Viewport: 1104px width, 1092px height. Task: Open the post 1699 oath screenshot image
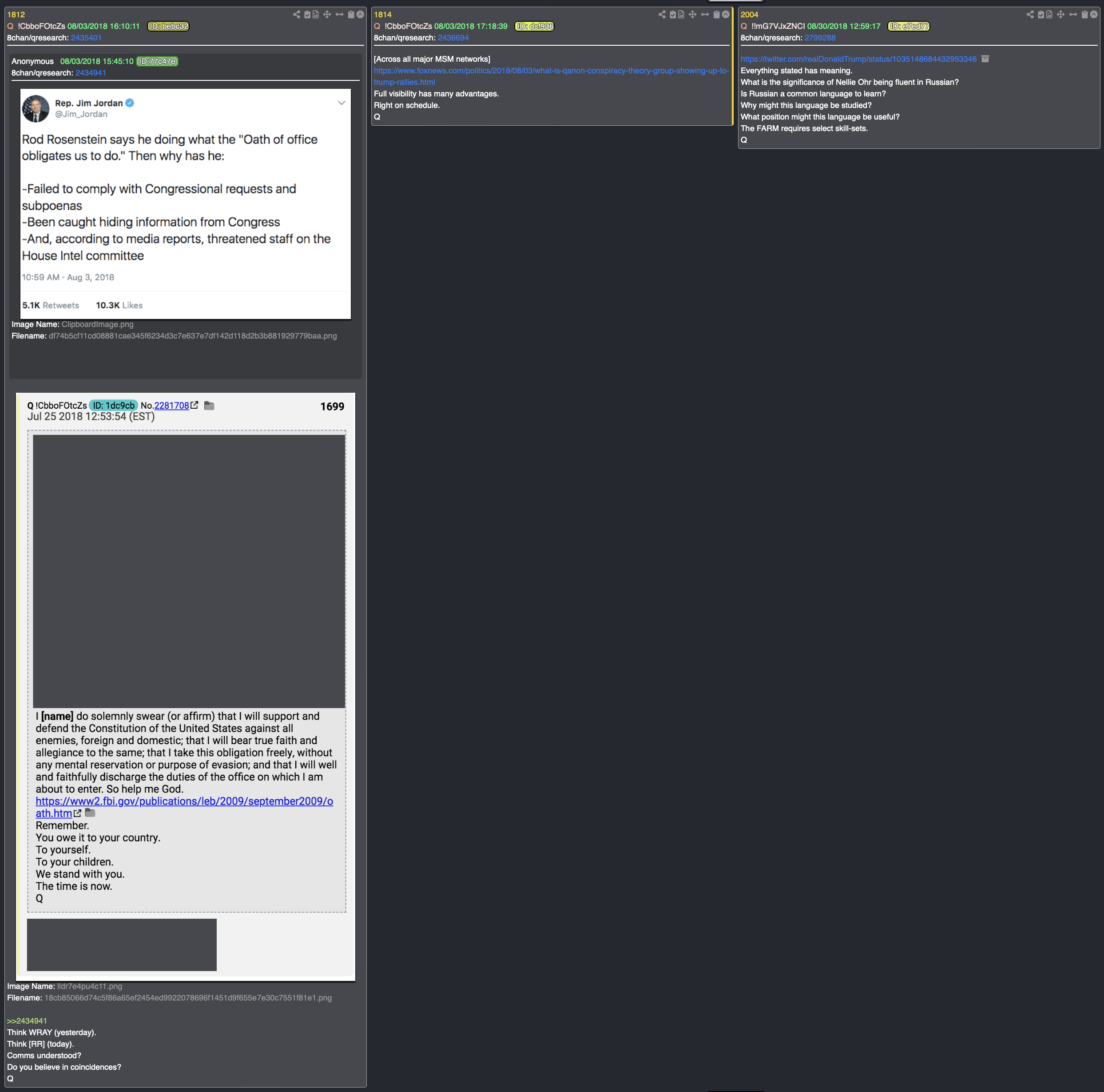(x=186, y=687)
